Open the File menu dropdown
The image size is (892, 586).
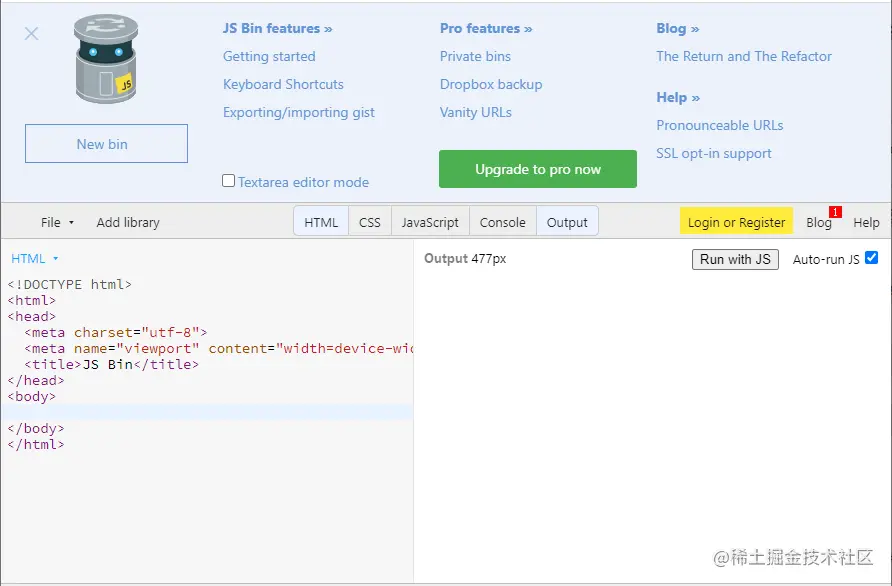pyautogui.click(x=57, y=222)
